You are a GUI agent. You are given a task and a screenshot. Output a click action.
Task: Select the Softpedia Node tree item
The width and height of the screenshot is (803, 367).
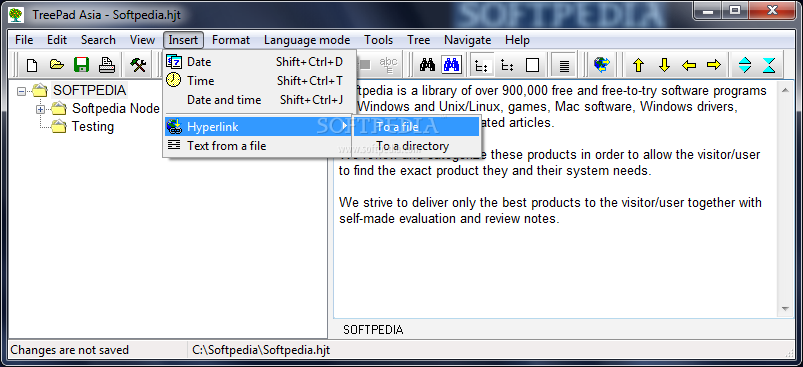coord(116,109)
